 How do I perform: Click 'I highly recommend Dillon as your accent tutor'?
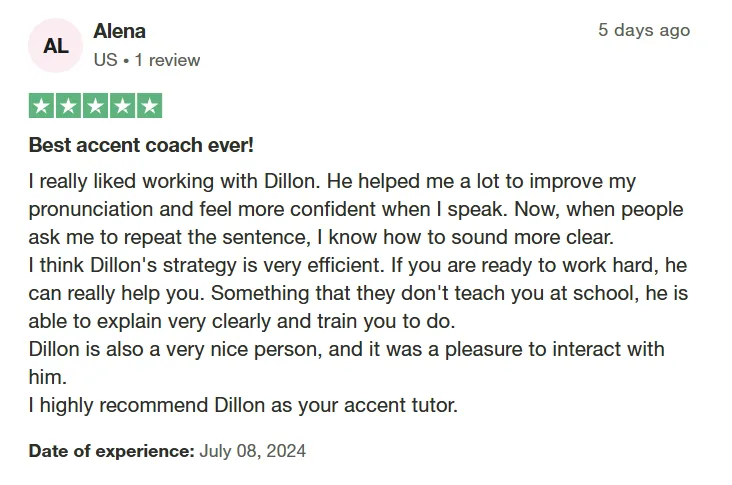(x=243, y=405)
